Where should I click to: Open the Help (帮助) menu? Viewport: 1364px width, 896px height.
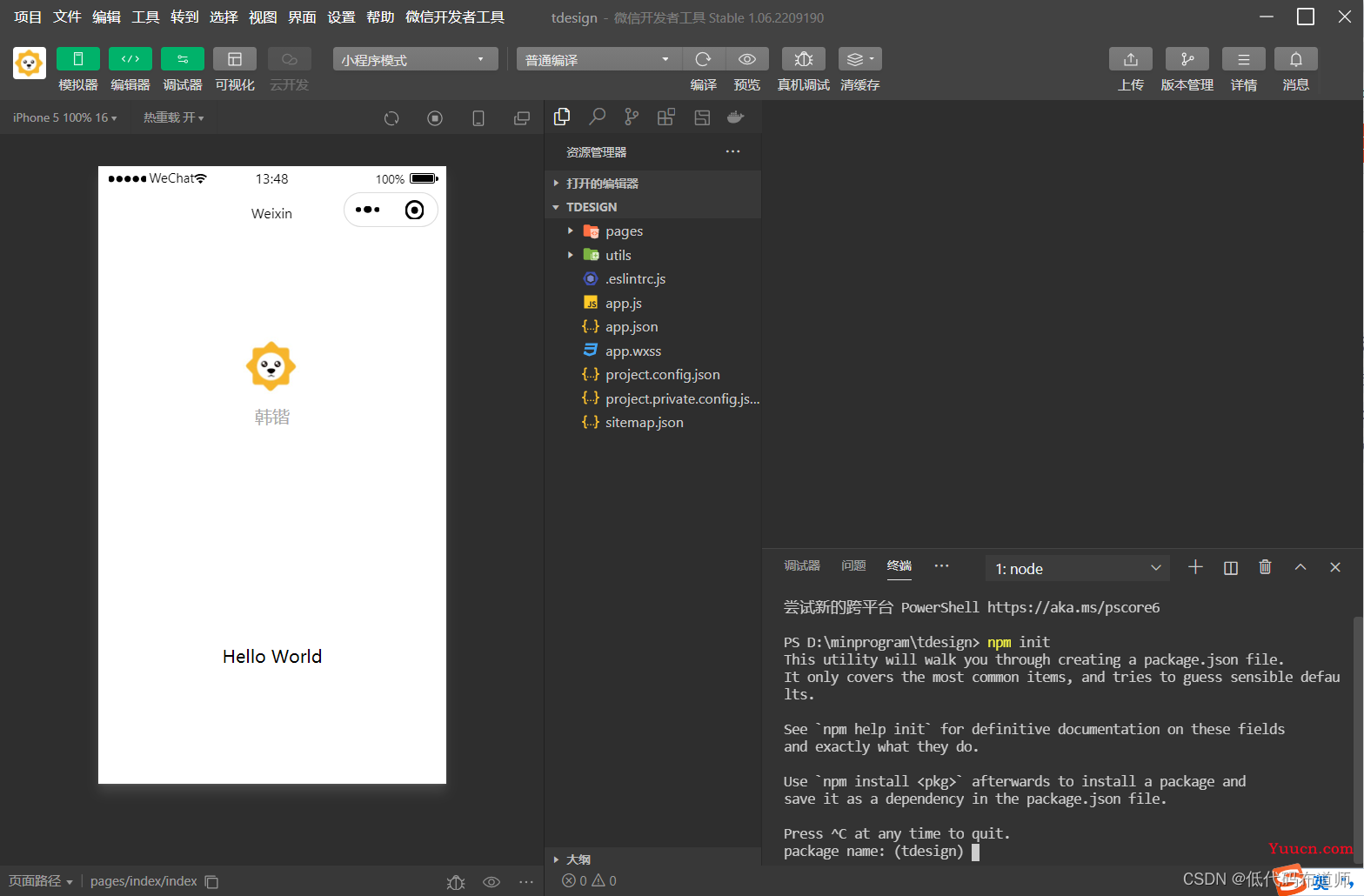pyautogui.click(x=380, y=17)
